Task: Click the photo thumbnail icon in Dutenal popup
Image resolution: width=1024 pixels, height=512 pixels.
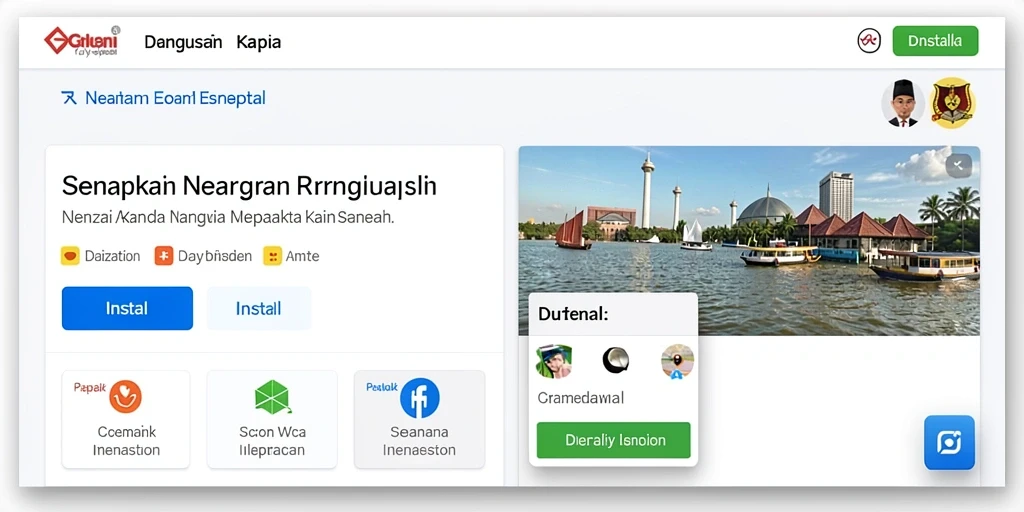Action: pyautogui.click(x=554, y=361)
